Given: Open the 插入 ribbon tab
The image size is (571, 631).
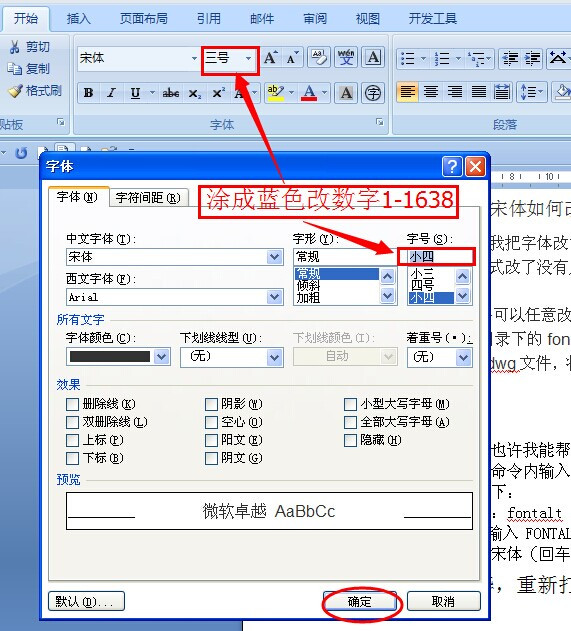Looking at the screenshot, I should [78, 19].
